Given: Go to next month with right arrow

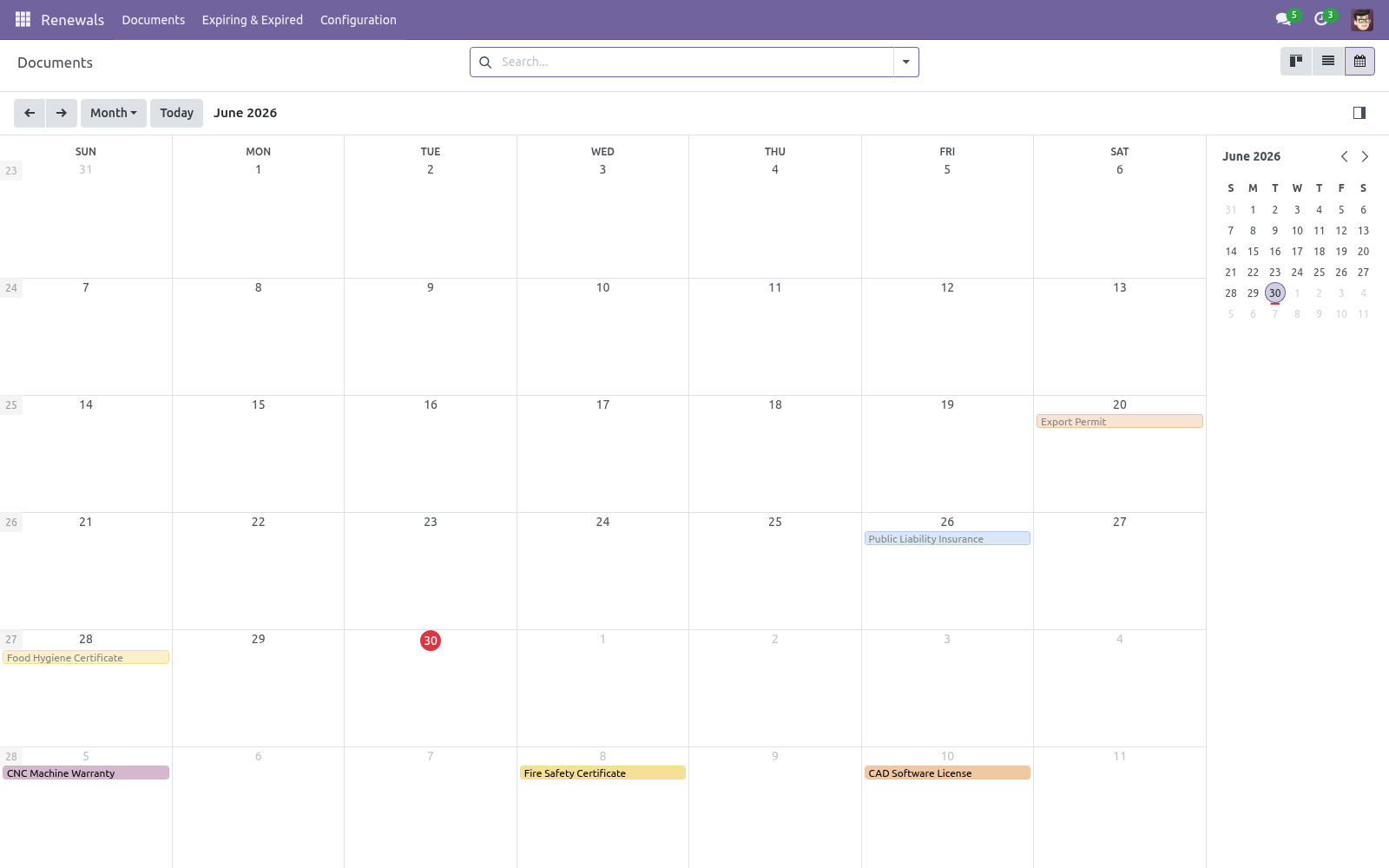Looking at the screenshot, I should coord(62,113).
